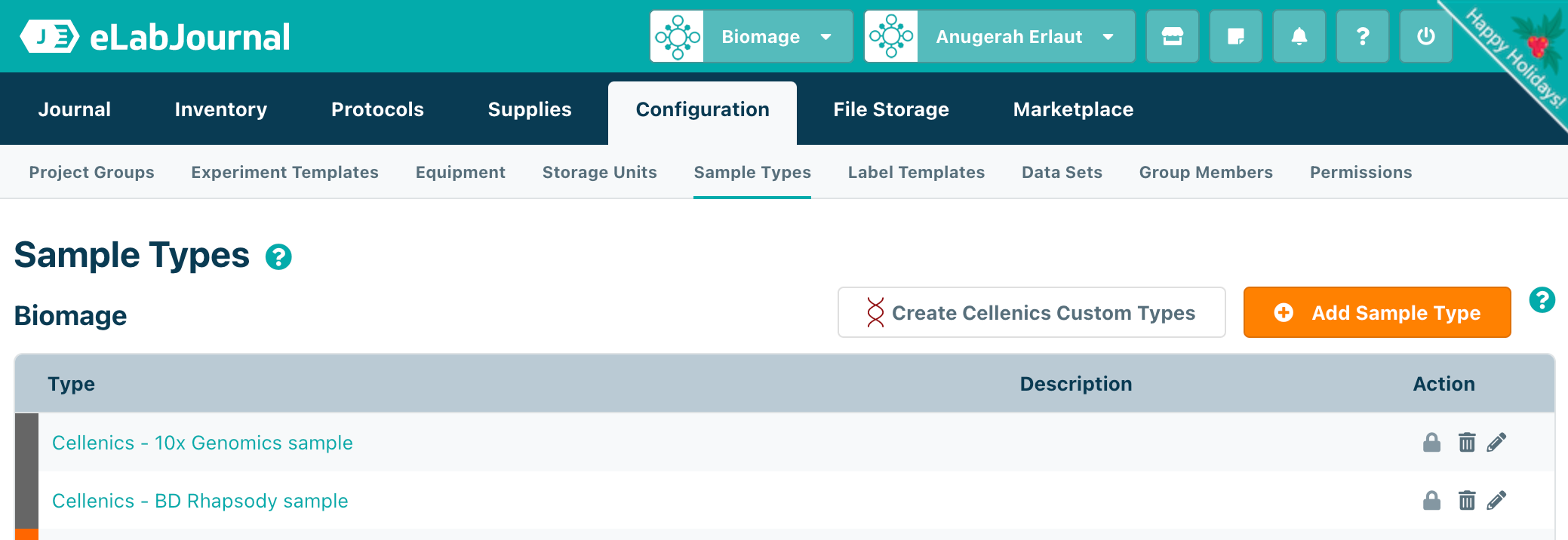Open the File Storage tab

click(891, 109)
